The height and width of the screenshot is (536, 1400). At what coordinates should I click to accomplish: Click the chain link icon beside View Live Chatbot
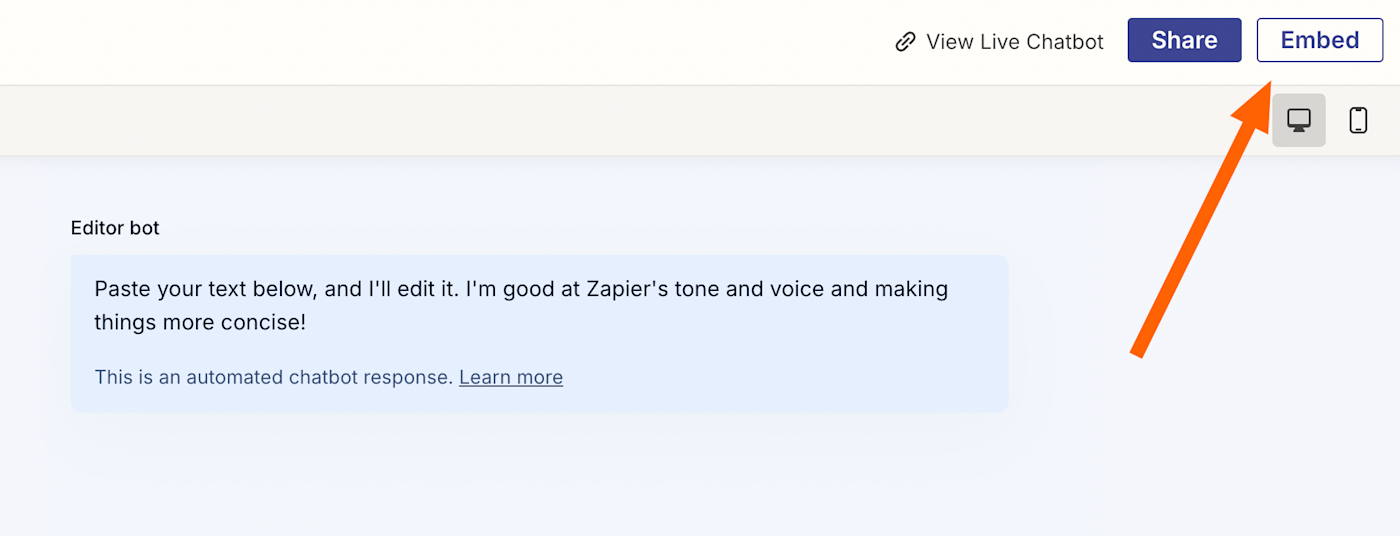905,42
